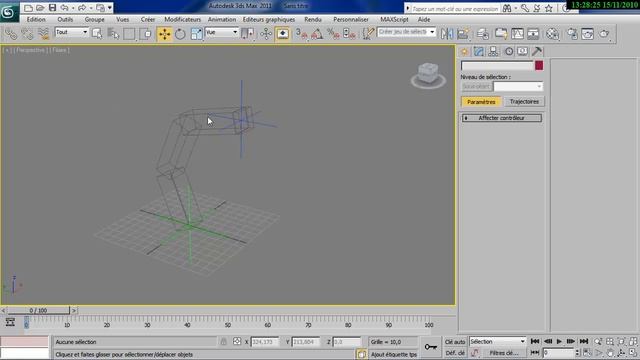Toggle the Window/Crossing selection mode
This screenshot has width=640, height=360.
pos(146,34)
